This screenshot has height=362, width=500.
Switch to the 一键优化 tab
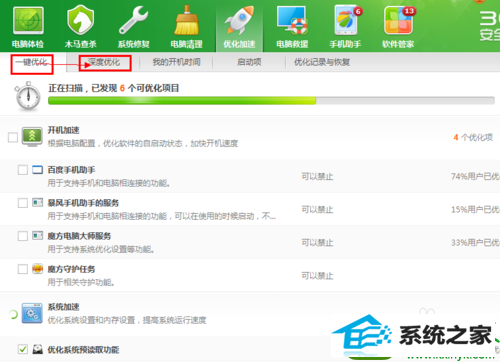[x=32, y=62]
